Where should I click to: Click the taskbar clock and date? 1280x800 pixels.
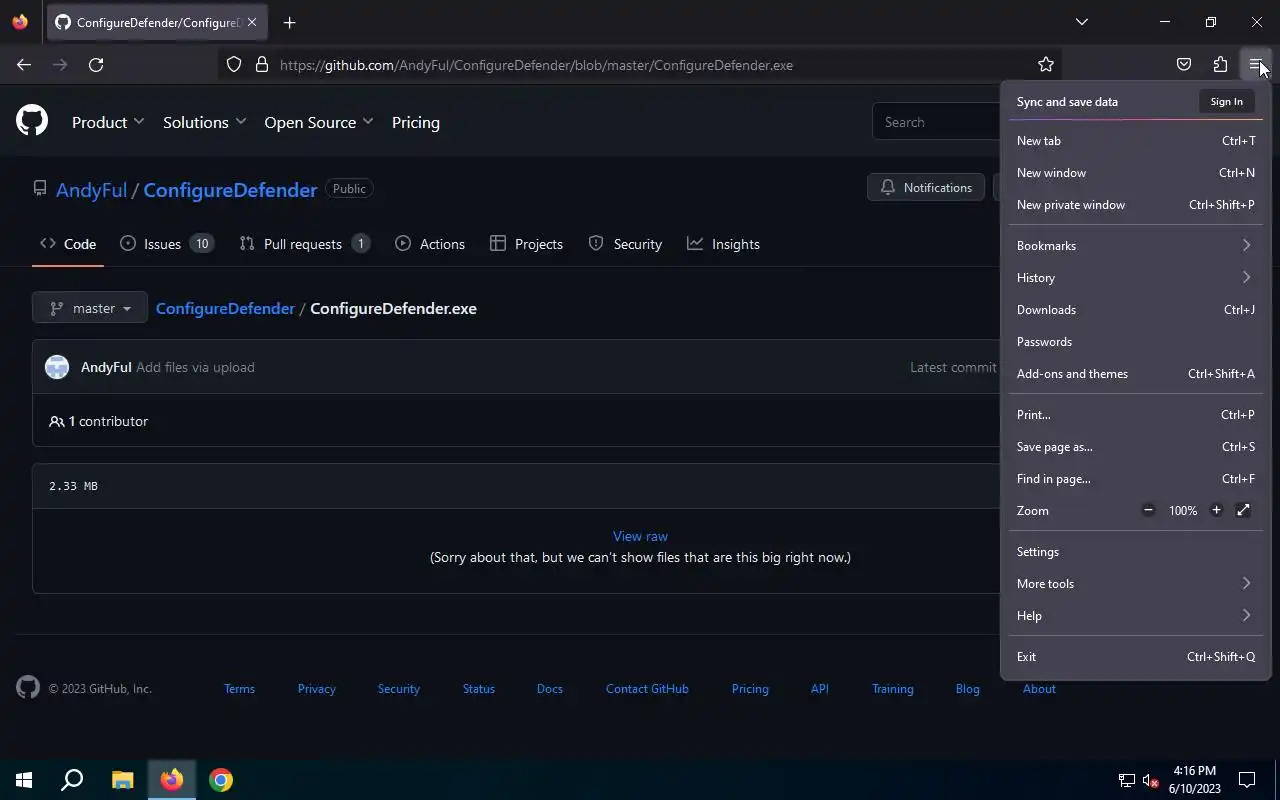pyautogui.click(x=1194, y=780)
